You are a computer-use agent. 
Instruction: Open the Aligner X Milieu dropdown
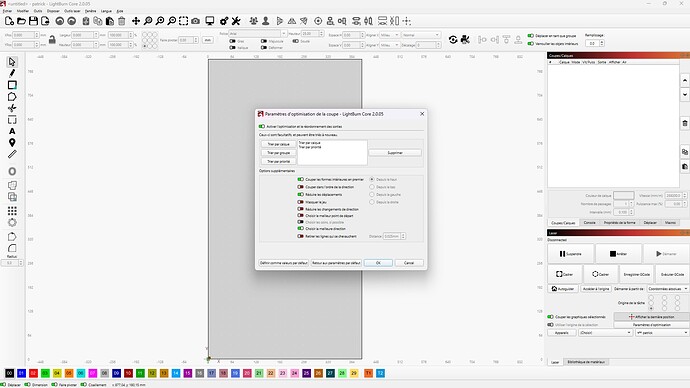[389, 35]
